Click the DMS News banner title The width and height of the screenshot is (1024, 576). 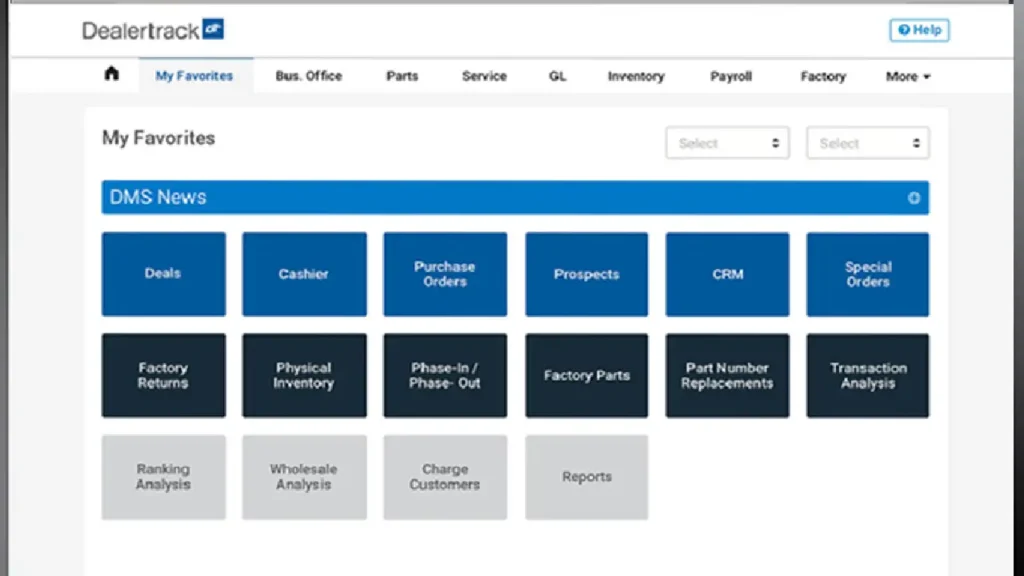pos(158,197)
